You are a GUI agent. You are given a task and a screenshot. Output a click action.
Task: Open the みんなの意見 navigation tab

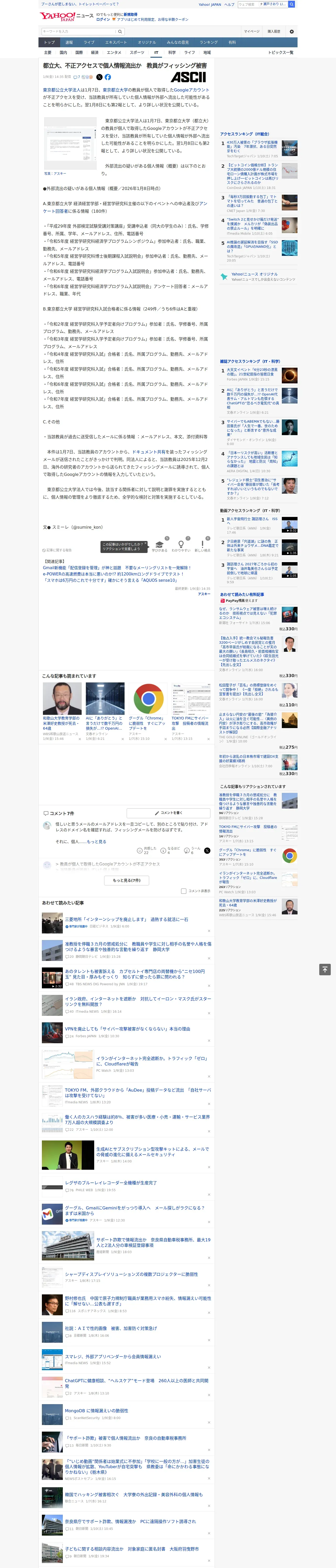pos(177,43)
